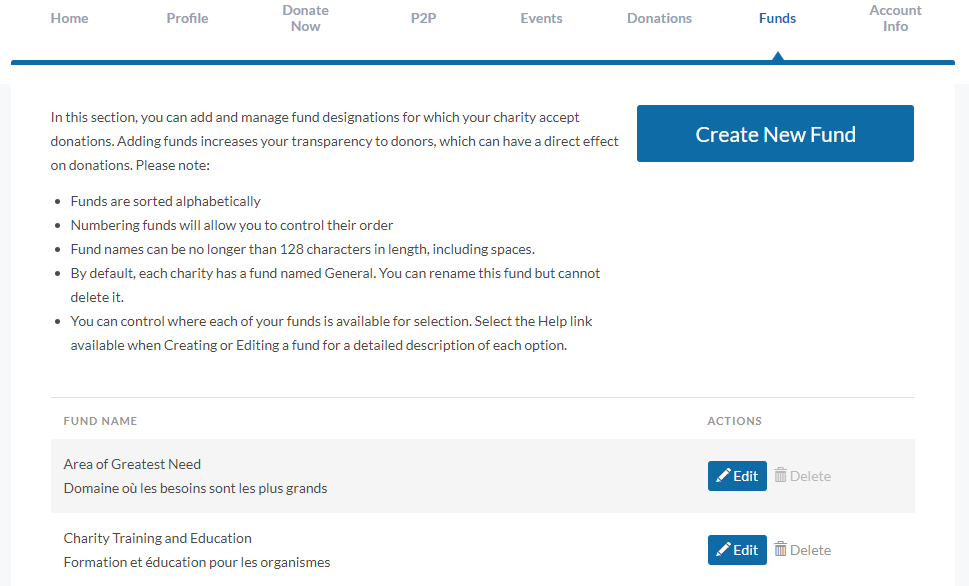The height and width of the screenshot is (586, 969).
Task: Click the 'Funds are sorted alphabetically' bullet
Action: [165, 201]
